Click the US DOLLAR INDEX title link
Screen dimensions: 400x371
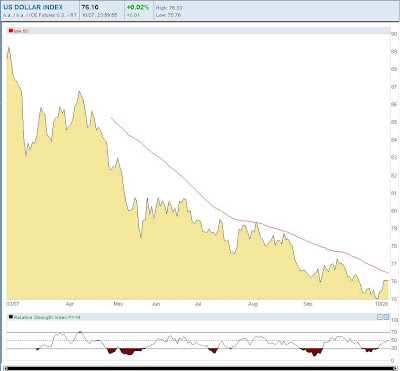pos(33,7)
